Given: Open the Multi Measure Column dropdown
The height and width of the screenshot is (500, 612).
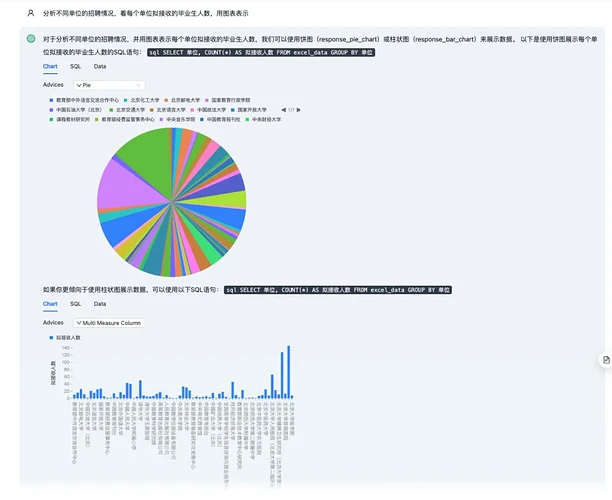Looking at the screenshot, I should (108, 323).
